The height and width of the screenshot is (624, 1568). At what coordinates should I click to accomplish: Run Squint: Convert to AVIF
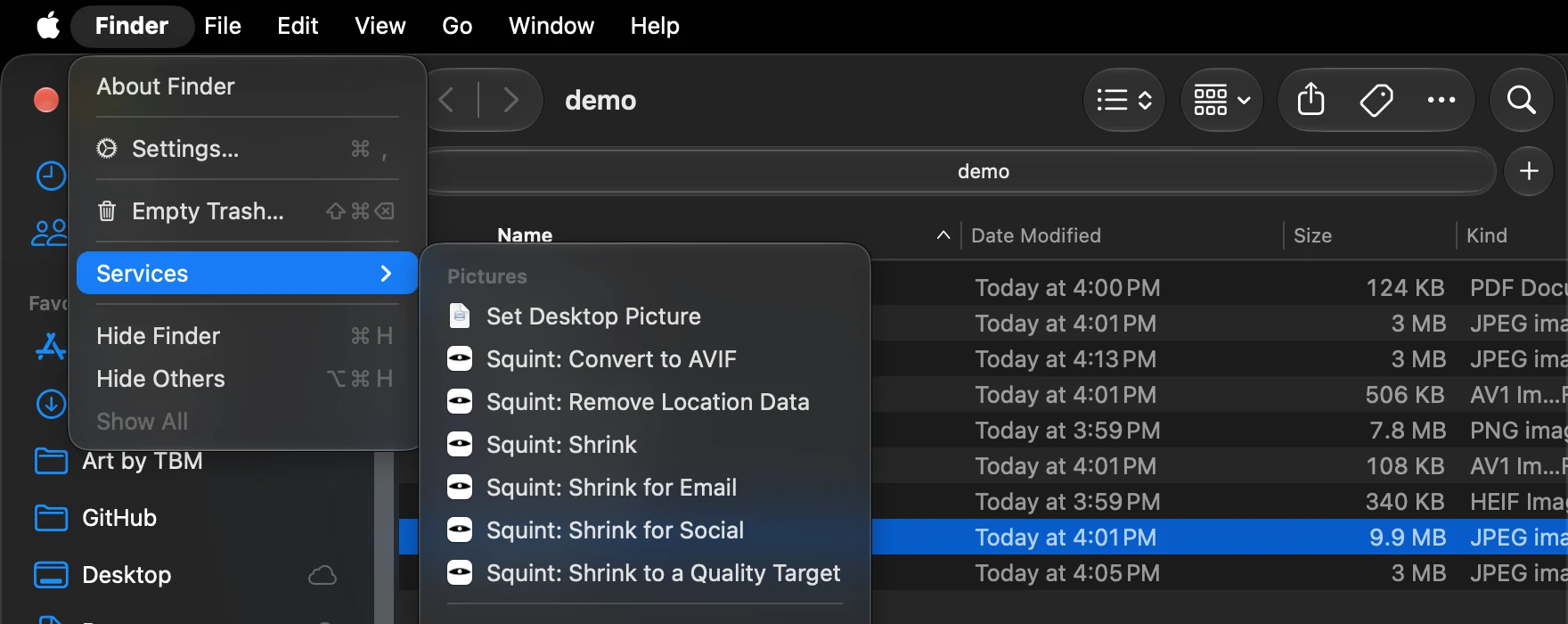[645, 359]
